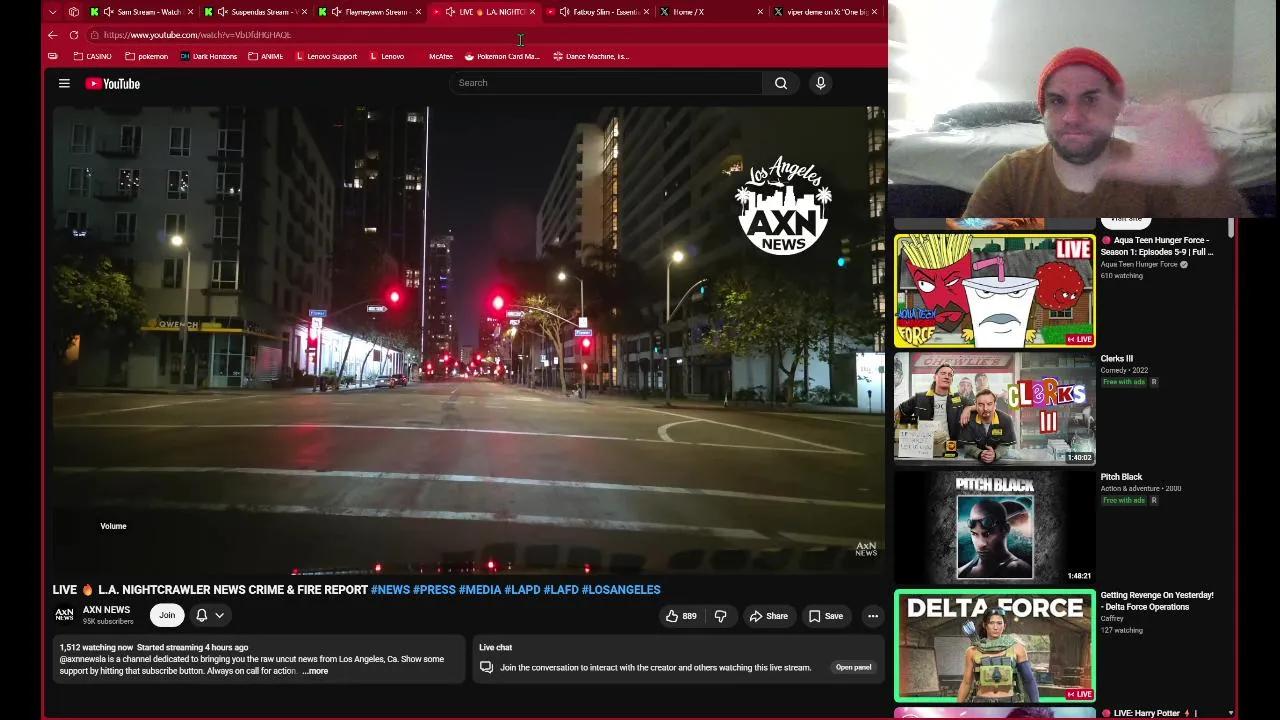
Task: Open the CASINO bookmarks folder
Action: 92,56
